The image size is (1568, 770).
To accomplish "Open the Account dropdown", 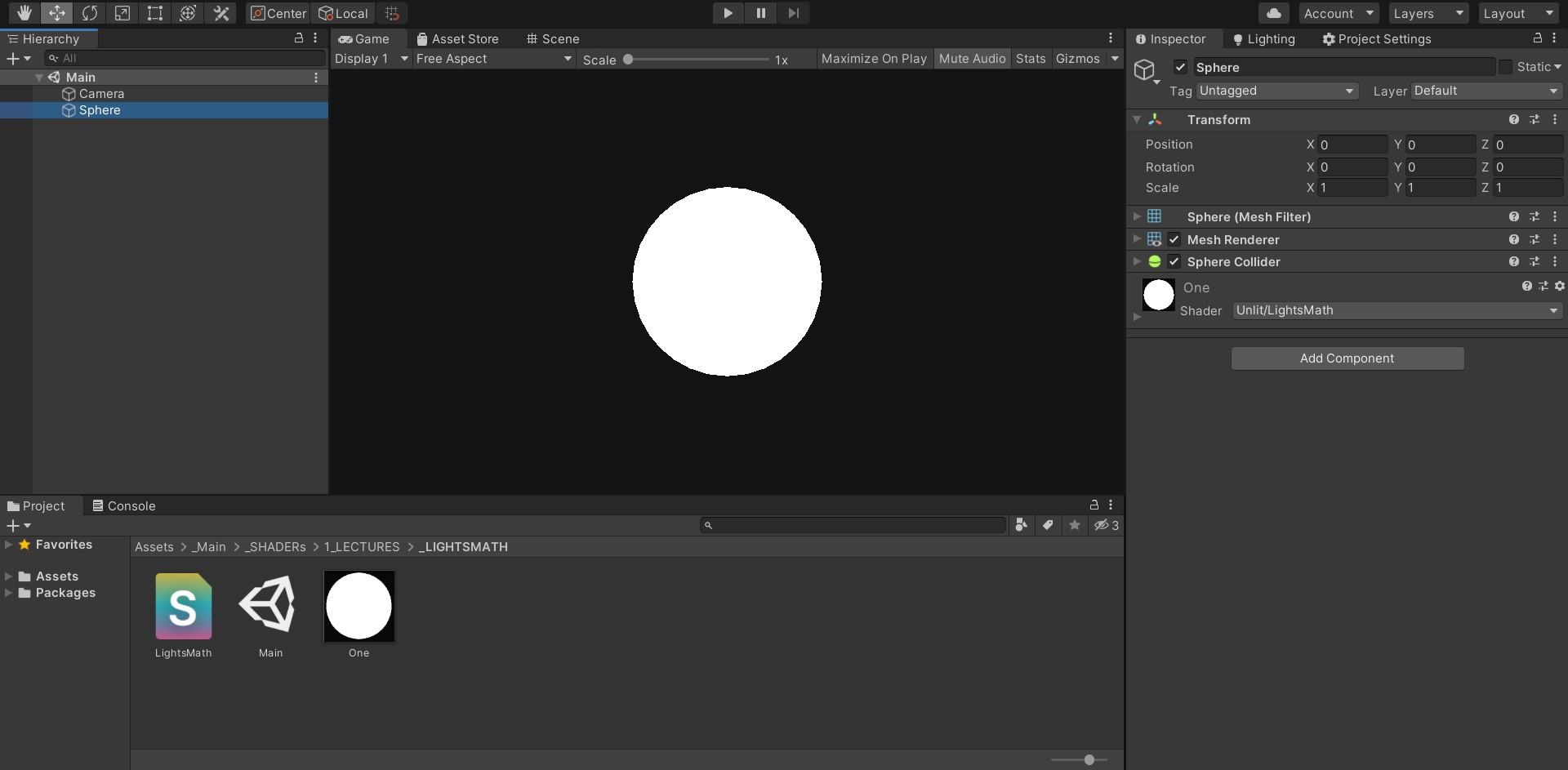I will [1339, 13].
